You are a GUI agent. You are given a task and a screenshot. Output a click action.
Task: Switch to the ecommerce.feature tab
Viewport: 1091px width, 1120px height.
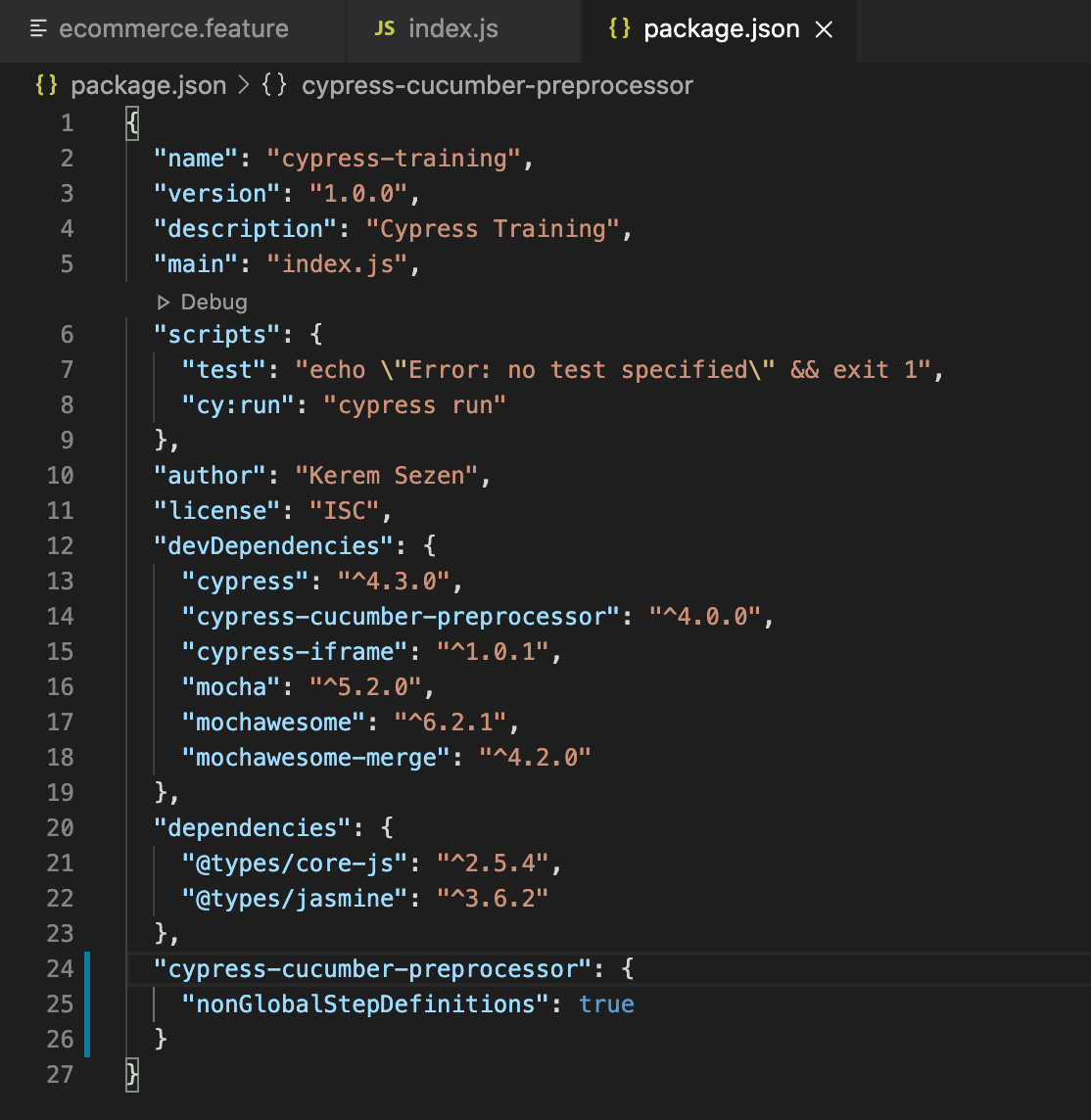pyautogui.click(x=173, y=29)
